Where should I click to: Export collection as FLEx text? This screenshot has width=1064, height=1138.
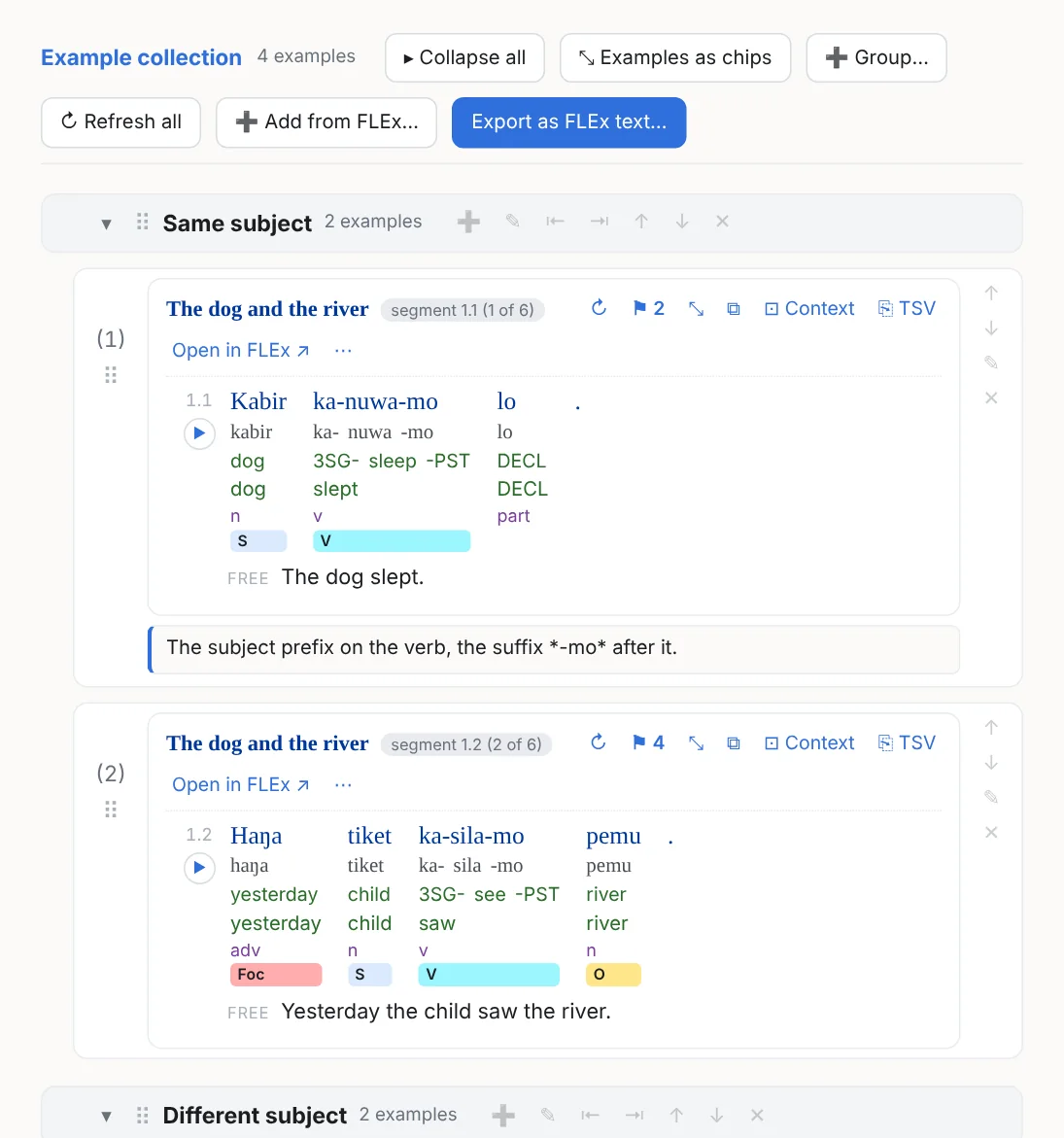pos(569,121)
